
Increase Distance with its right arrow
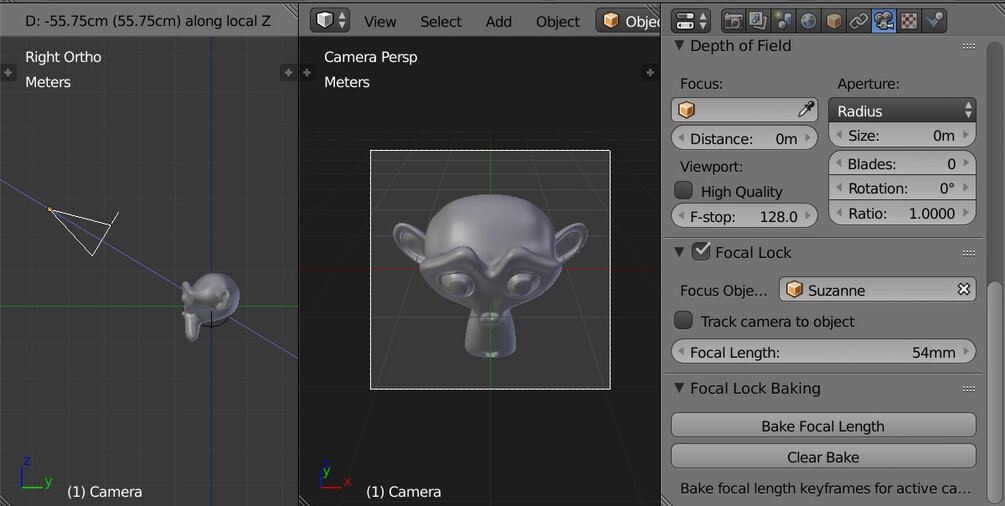click(x=809, y=139)
